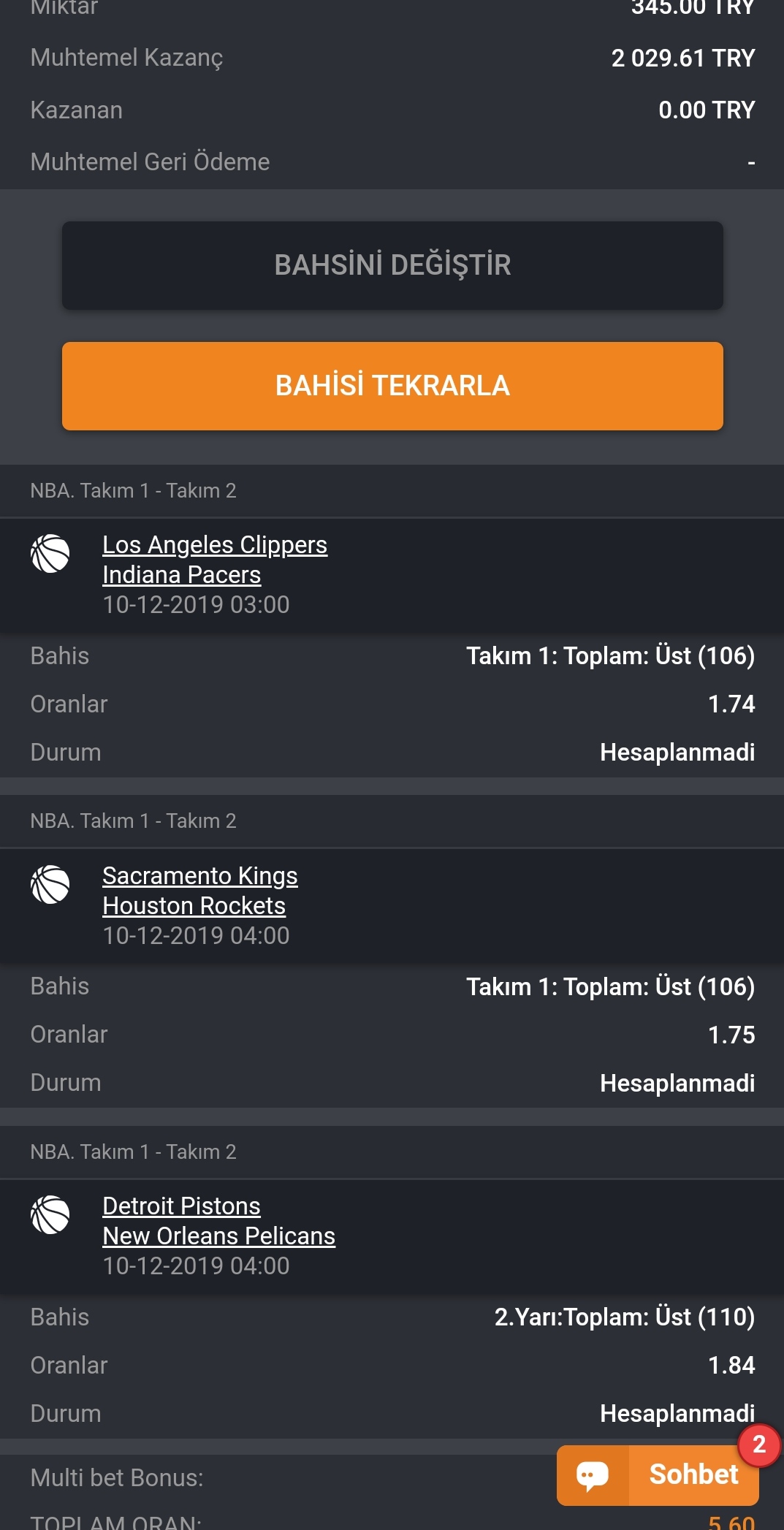Tap the basketball icon beside Los Angeles Clippers
784x1530 pixels.
pyautogui.click(x=50, y=554)
